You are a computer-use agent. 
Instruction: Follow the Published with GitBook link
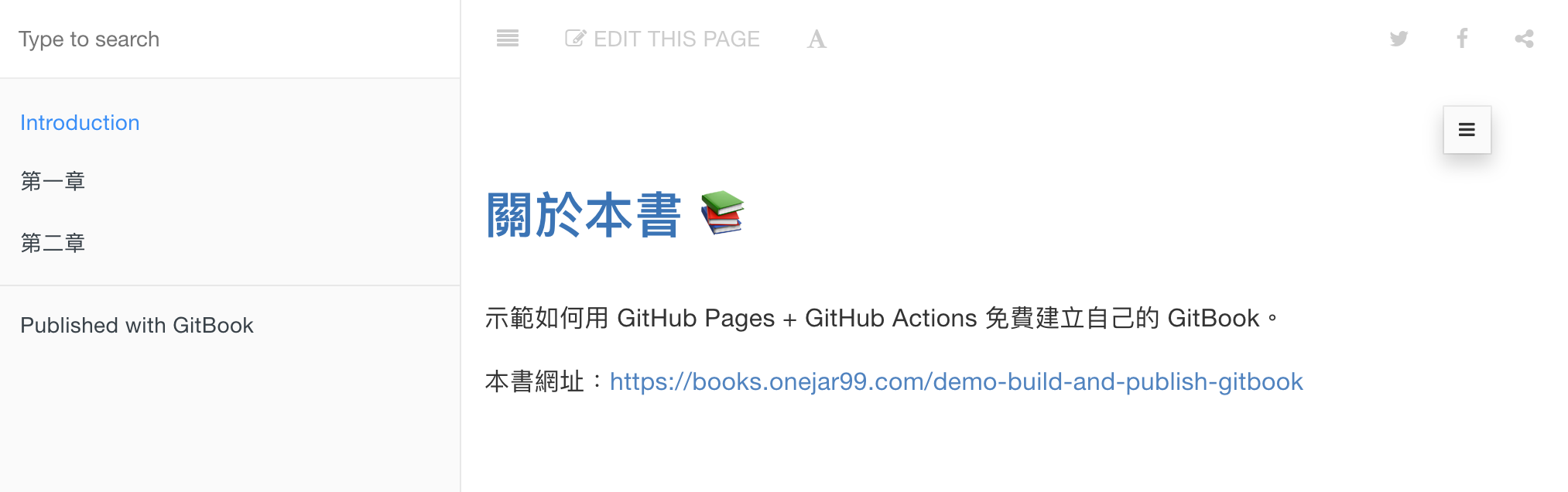pyautogui.click(x=137, y=325)
